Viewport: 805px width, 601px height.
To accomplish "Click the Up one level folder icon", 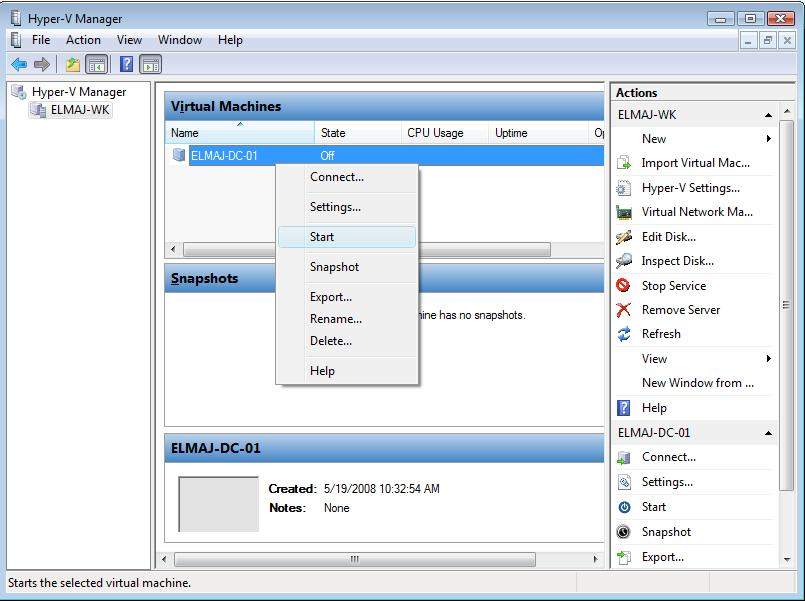I will coord(72,65).
